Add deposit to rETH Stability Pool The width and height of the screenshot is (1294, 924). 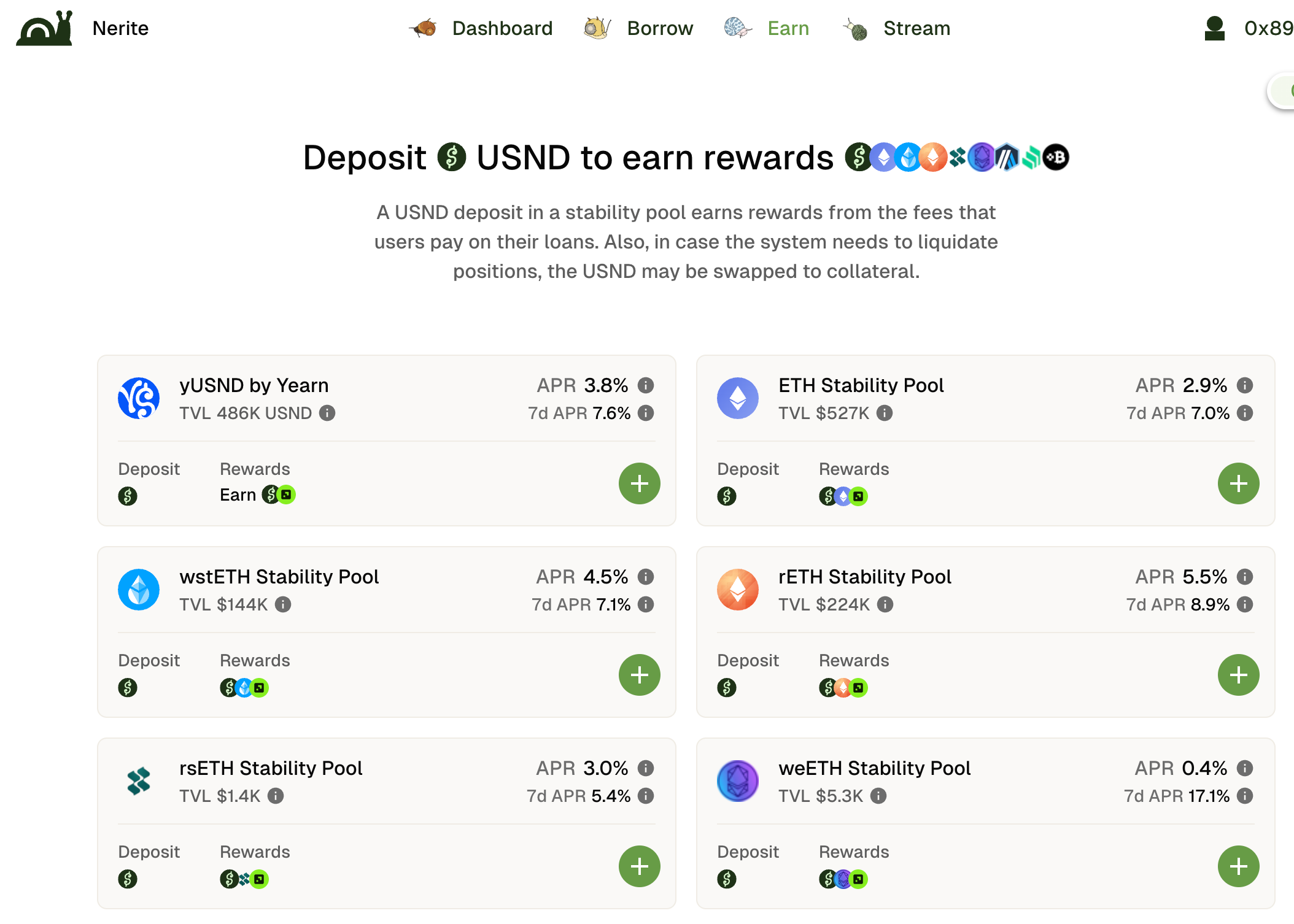tap(1239, 675)
